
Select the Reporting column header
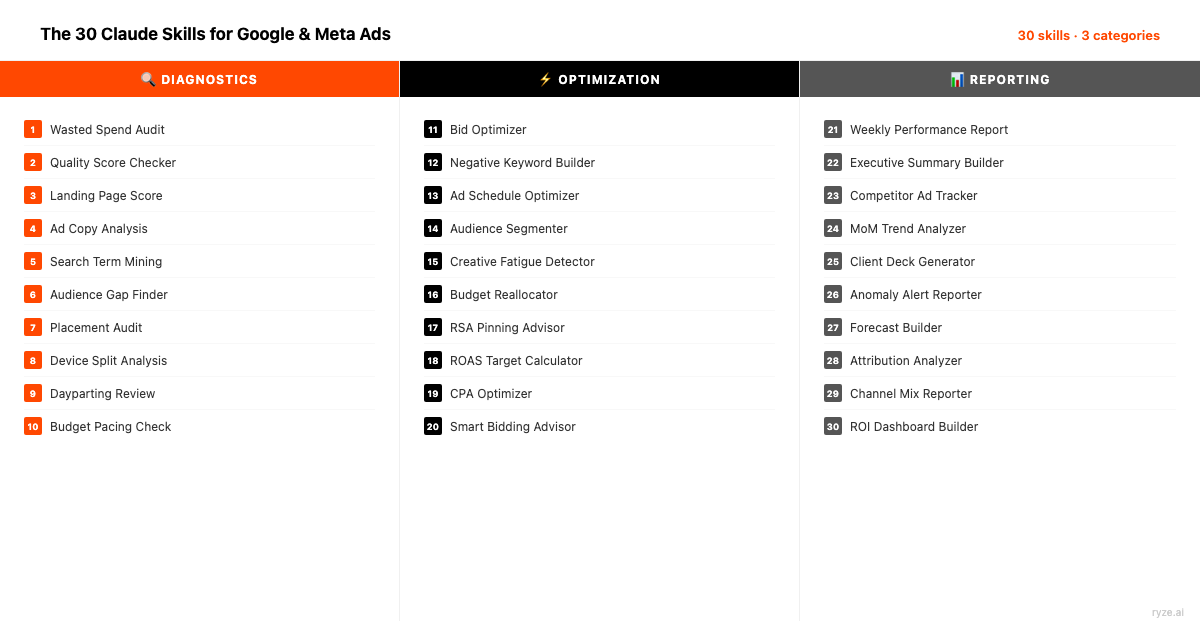pyautogui.click(x=1009, y=80)
